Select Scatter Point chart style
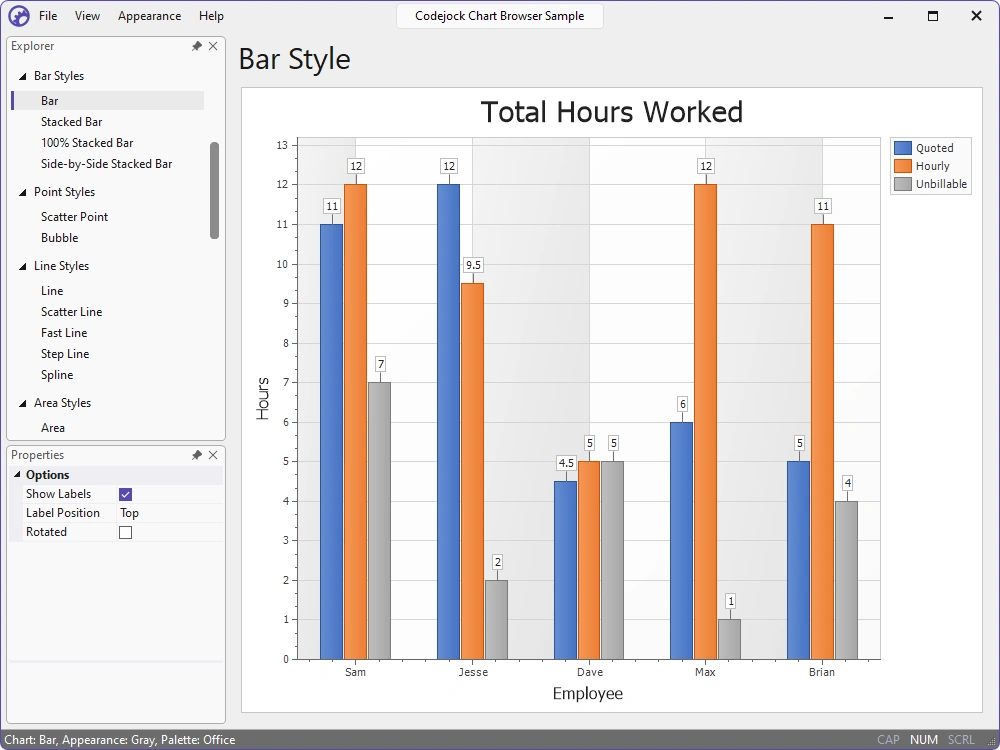This screenshot has width=1000, height=750. pos(75,217)
